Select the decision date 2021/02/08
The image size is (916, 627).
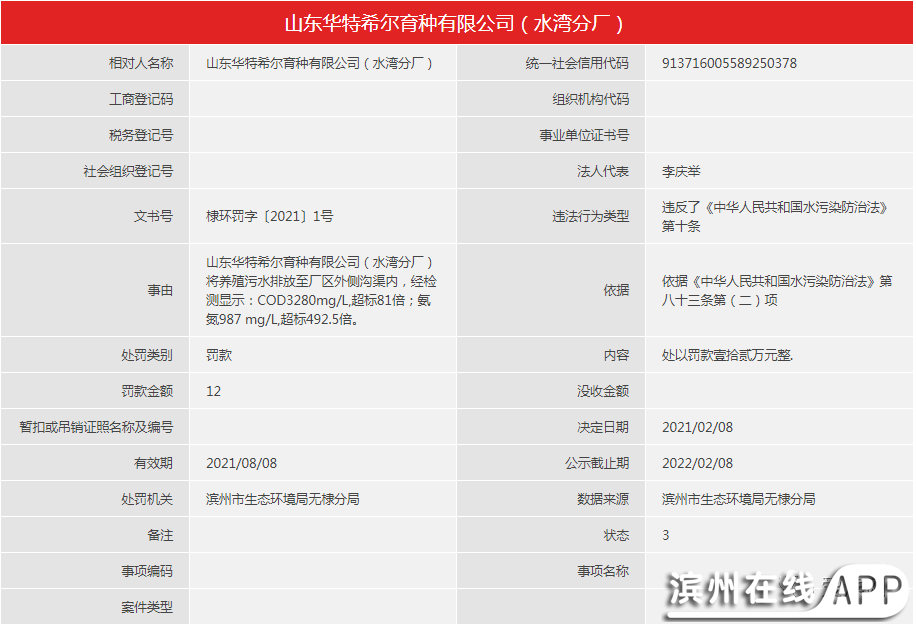pos(697,427)
